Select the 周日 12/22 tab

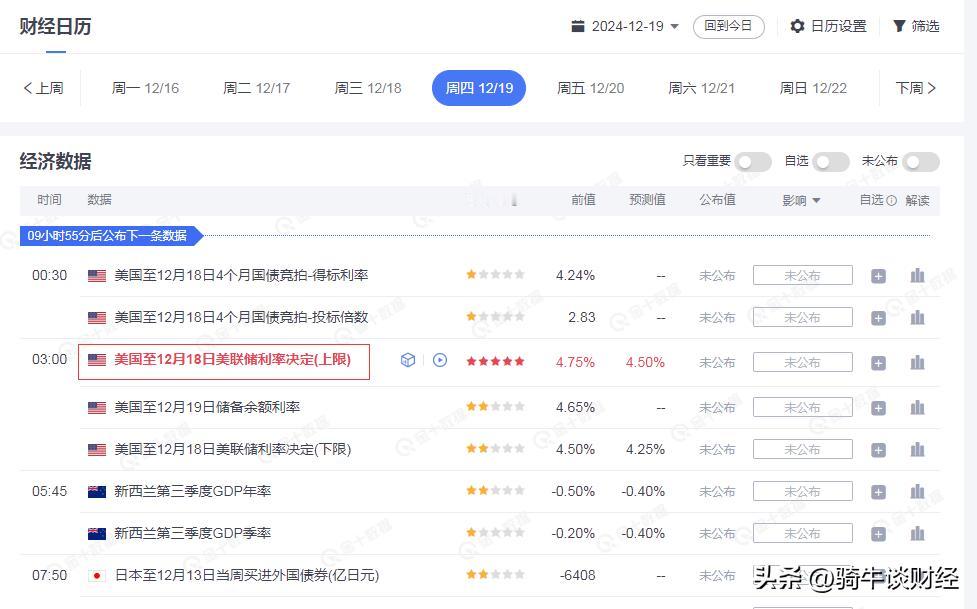point(813,88)
